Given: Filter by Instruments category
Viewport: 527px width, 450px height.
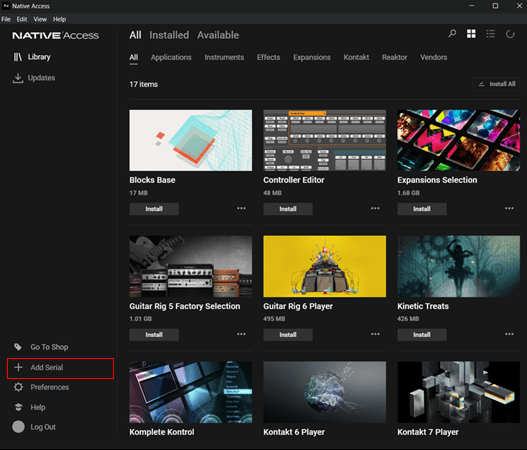Looking at the screenshot, I should click(224, 57).
